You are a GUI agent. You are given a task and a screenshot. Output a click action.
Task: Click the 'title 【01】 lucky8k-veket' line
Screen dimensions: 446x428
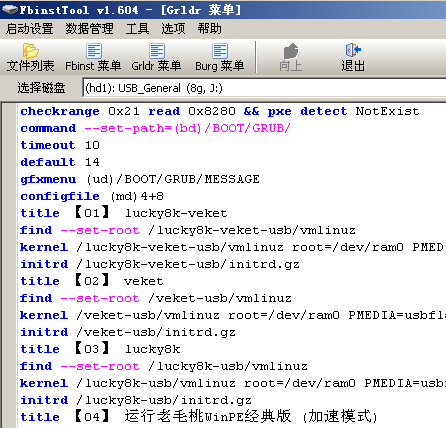(x=124, y=213)
